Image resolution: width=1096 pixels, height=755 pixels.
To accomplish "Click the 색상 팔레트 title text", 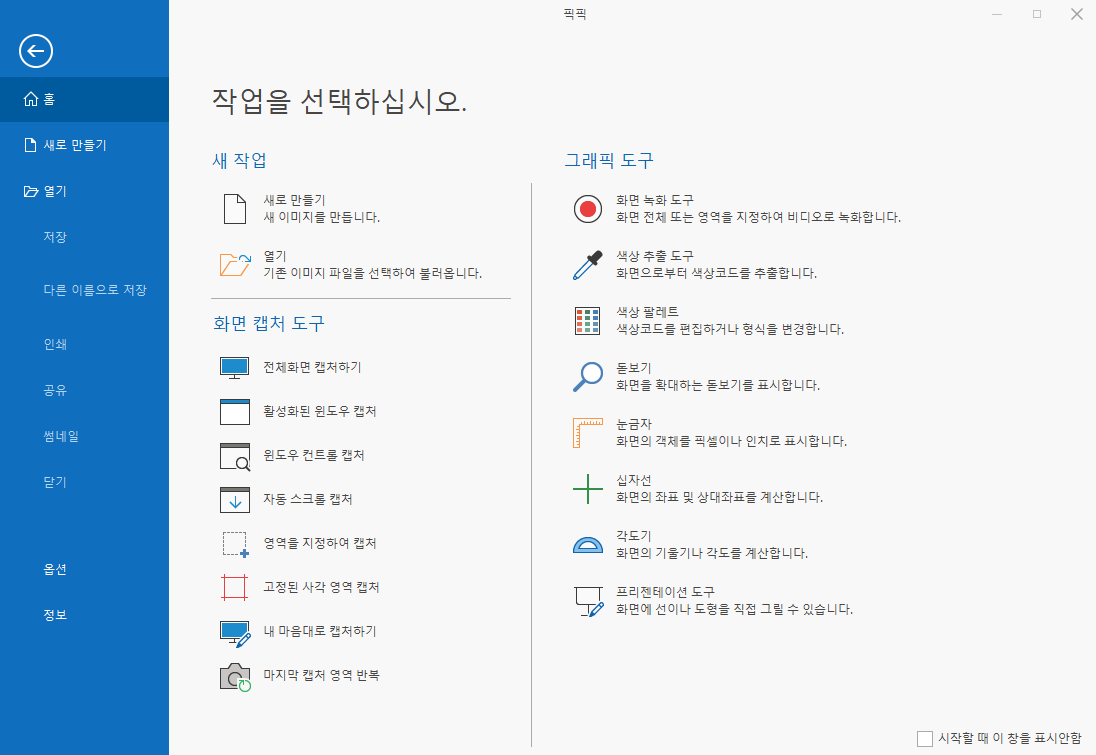I will pyautogui.click(x=647, y=312).
